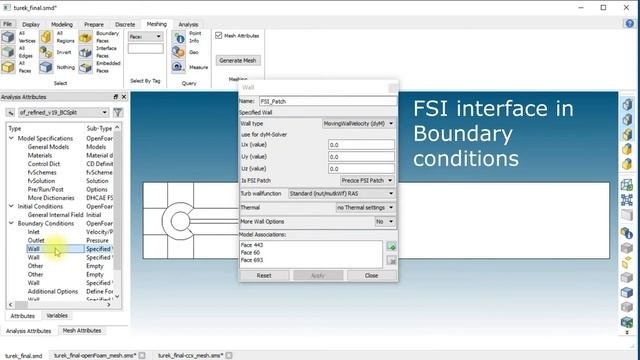Select Embedded Faces

click(85, 67)
